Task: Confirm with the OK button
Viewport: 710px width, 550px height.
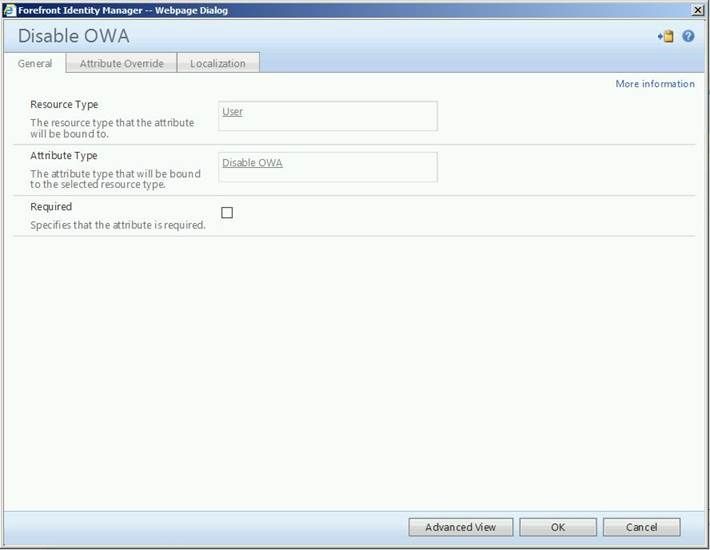Action: tap(558, 527)
